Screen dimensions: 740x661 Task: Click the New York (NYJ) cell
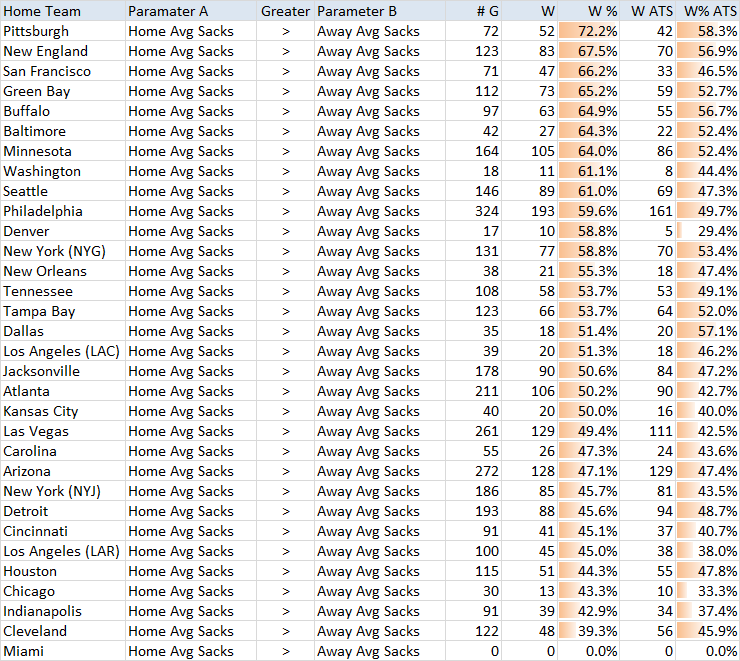[x=63, y=491]
